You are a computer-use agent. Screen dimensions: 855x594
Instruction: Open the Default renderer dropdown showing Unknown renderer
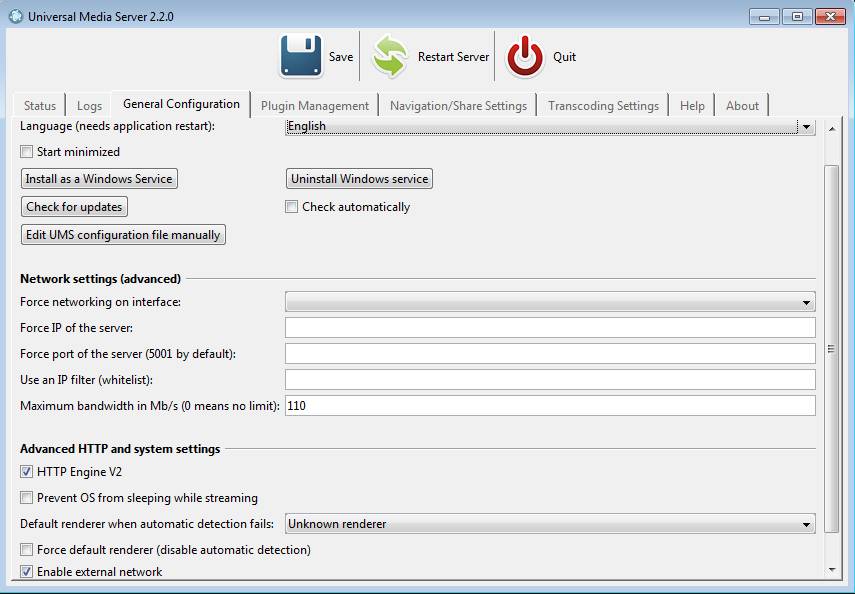[x=550, y=524]
